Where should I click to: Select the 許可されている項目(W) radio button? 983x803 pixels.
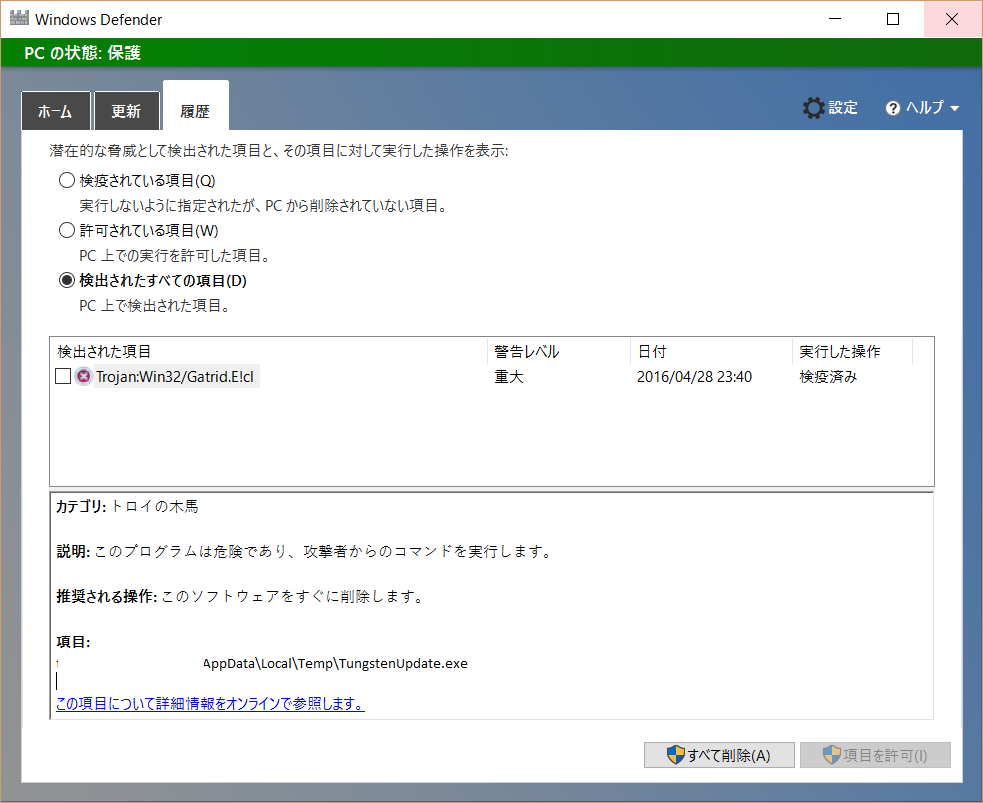point(66,231)
